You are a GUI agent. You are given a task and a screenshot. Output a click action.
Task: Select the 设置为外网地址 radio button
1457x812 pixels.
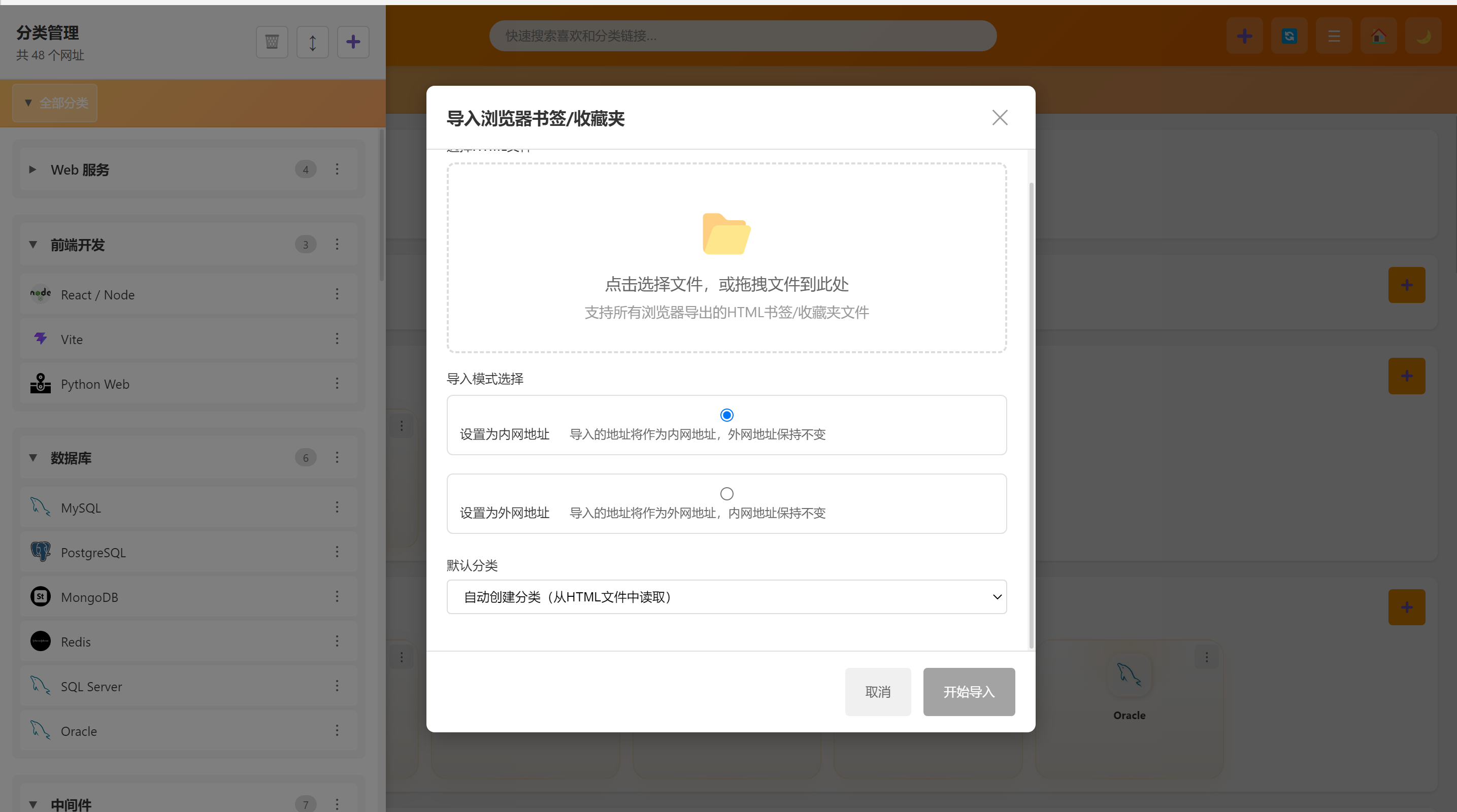click(x=727, y=494)
